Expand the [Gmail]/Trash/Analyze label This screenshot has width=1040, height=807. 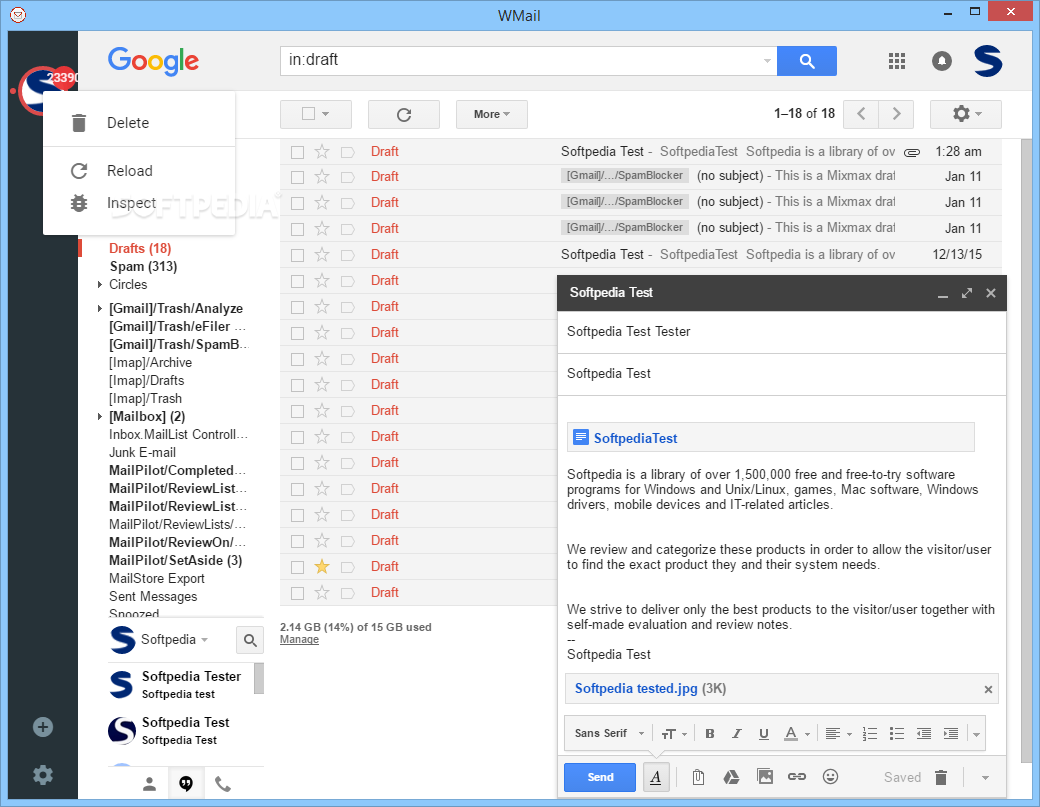pyautogui.click(x=99, y=308)
